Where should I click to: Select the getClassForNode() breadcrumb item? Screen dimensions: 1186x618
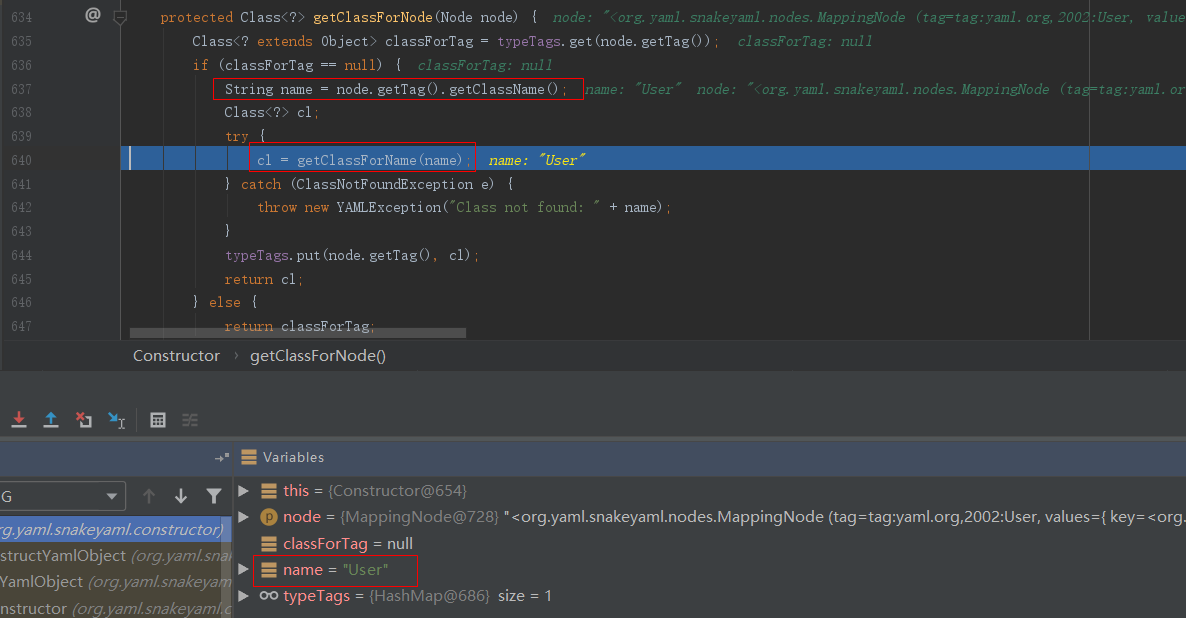317,356
